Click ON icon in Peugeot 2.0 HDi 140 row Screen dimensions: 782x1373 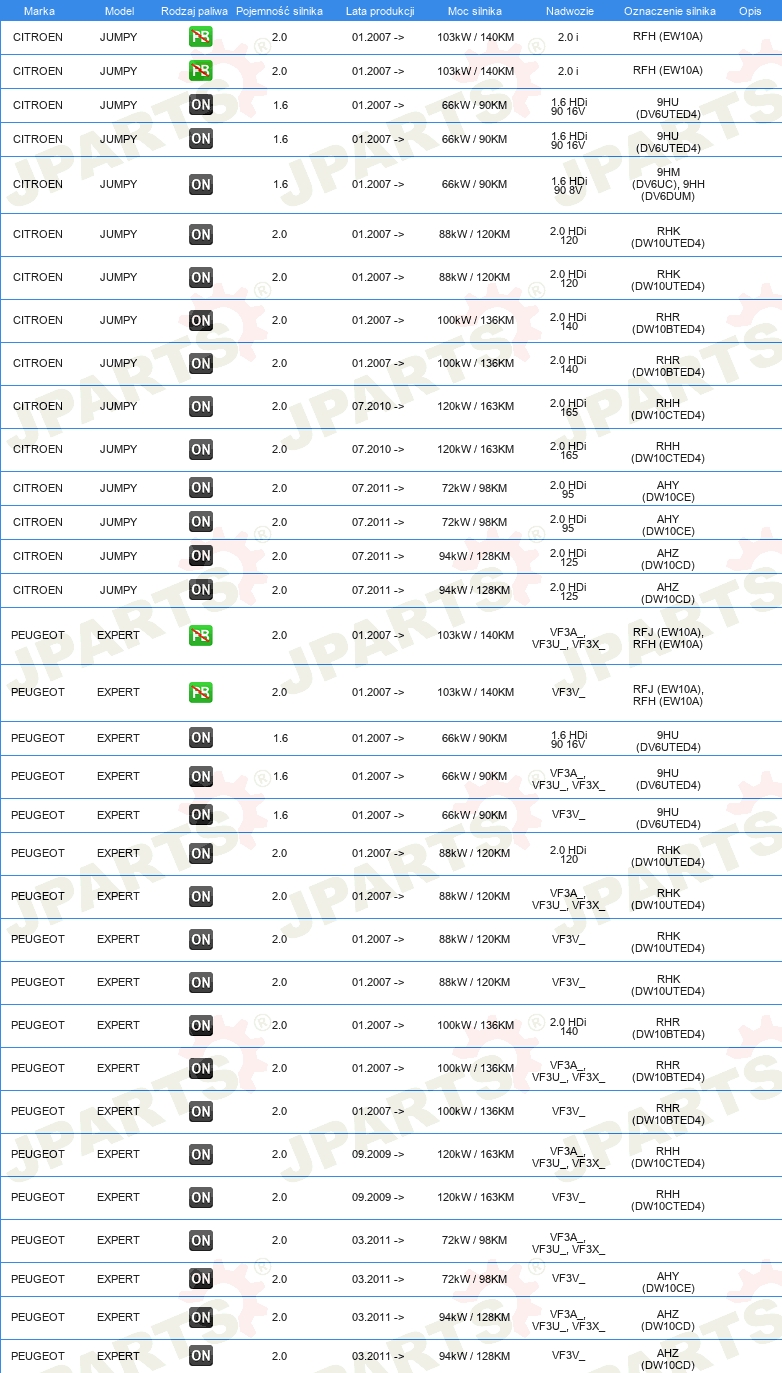point(201,1025)
